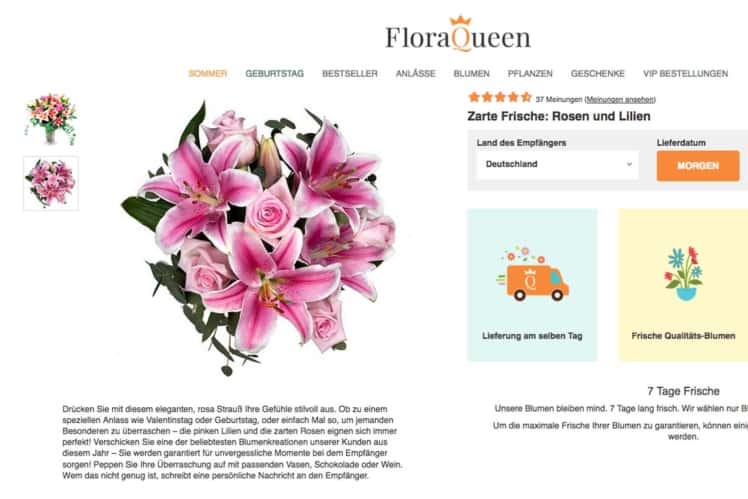748x499 pixels.
Task: Open the SOMMER menu
Action: 208,73
